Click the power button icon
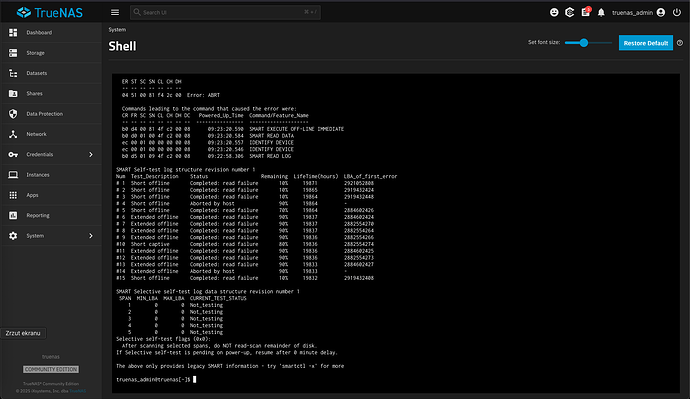Image resolution: width=690 pixels, height=399 pixels. 677,12
